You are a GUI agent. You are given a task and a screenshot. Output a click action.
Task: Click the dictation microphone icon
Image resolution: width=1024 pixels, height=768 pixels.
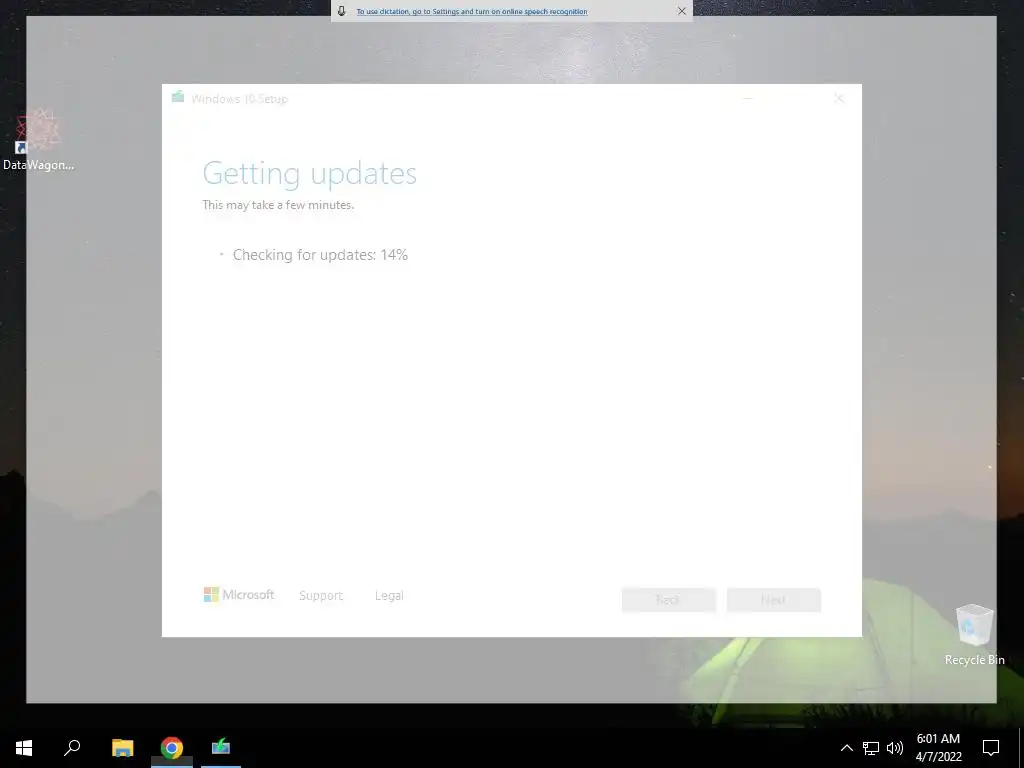tap(342, 11)
